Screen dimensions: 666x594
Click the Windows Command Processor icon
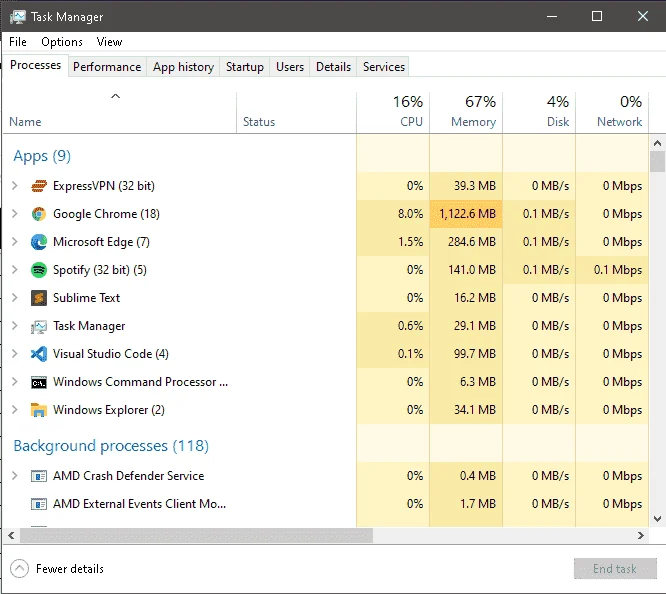(39, 382)
